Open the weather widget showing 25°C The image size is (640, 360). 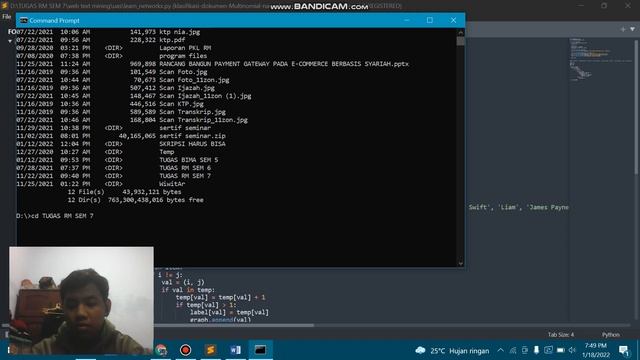click(452, 351)
